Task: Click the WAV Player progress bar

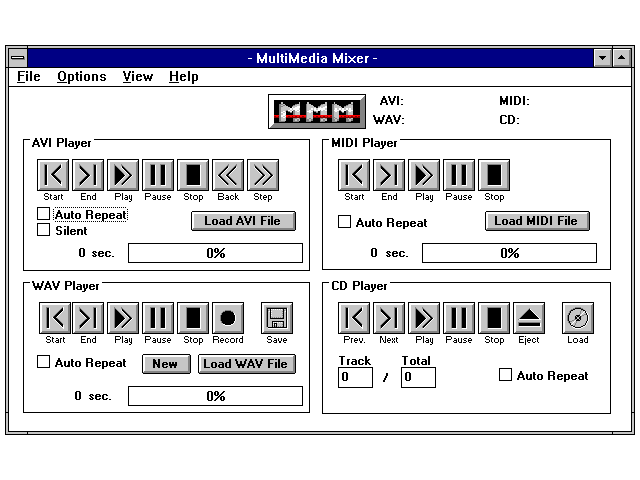Action: 215,396
